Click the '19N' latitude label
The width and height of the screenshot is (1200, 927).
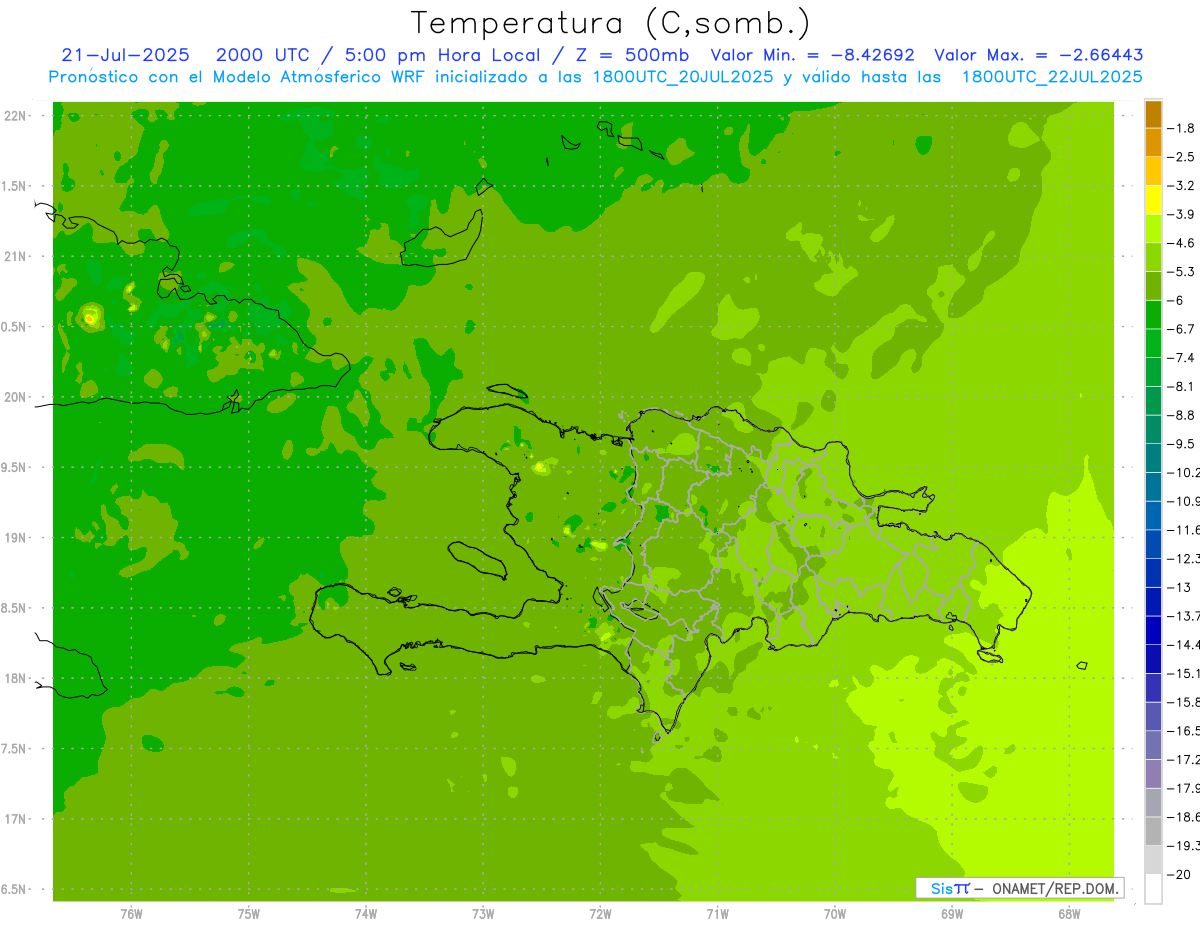[14, 538]
